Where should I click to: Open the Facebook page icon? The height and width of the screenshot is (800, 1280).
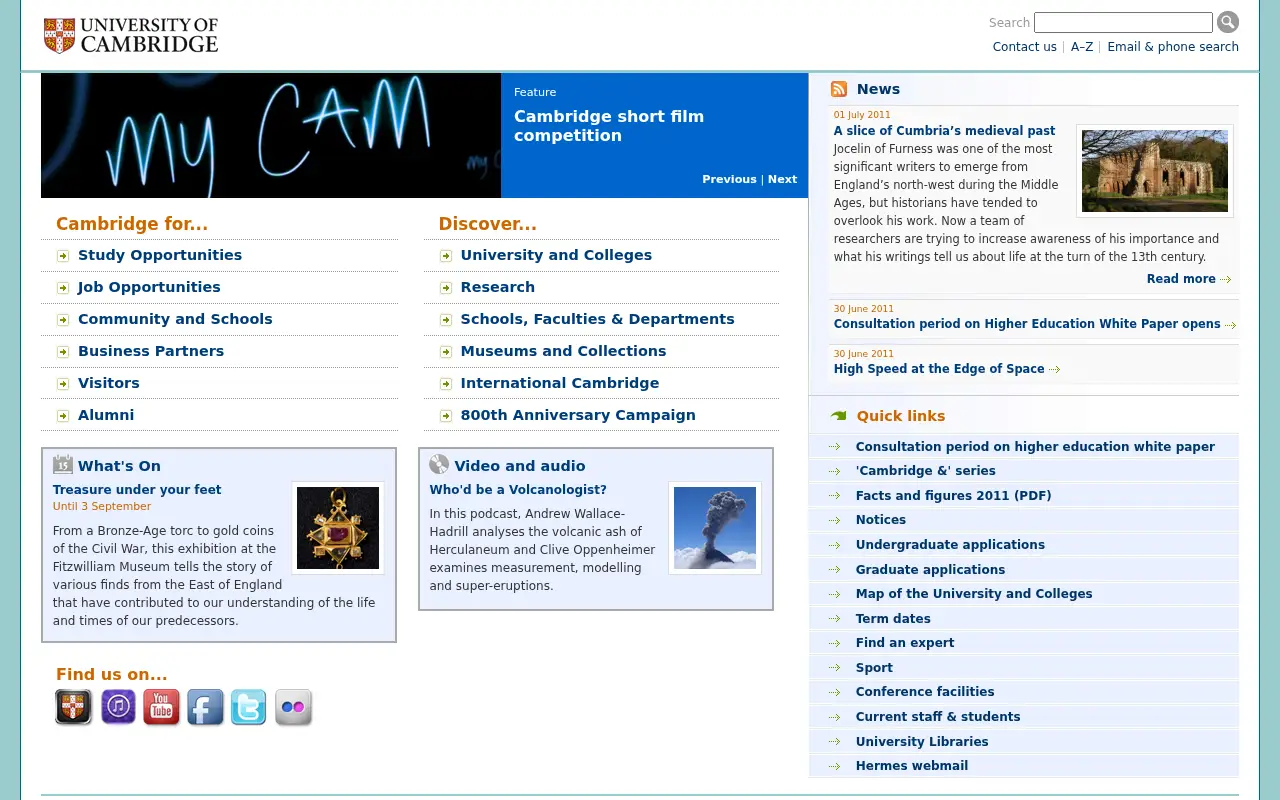206,707
